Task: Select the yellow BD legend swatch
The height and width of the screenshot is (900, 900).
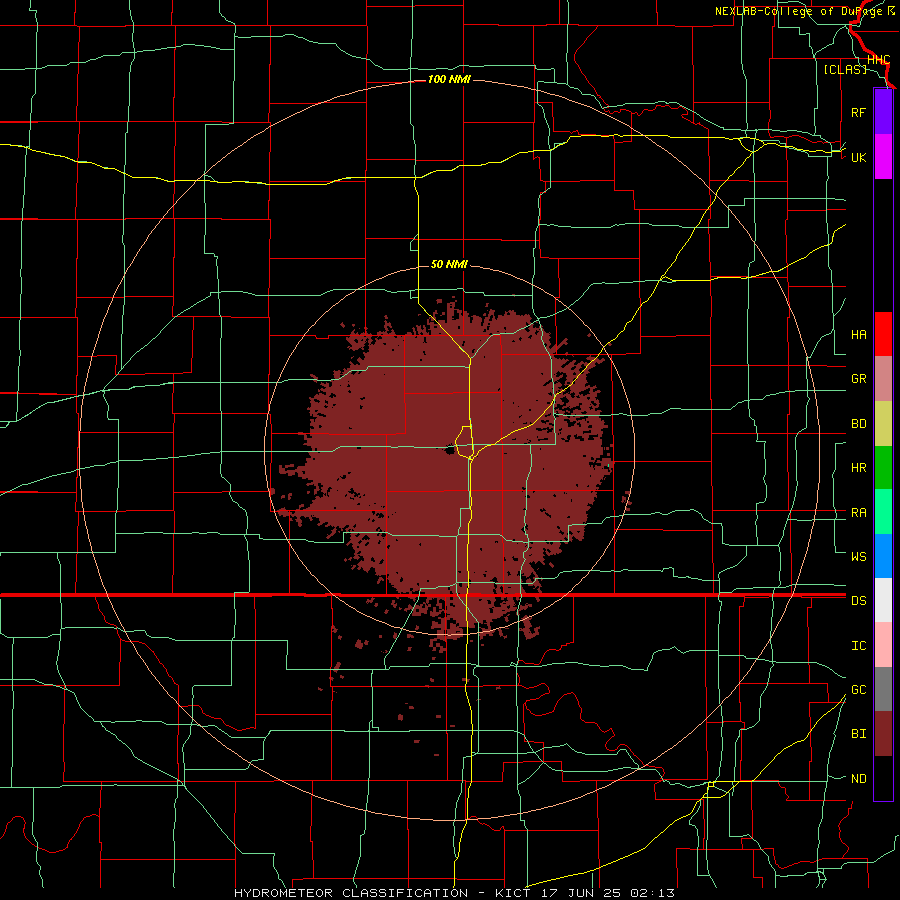Action: point(883,424)
